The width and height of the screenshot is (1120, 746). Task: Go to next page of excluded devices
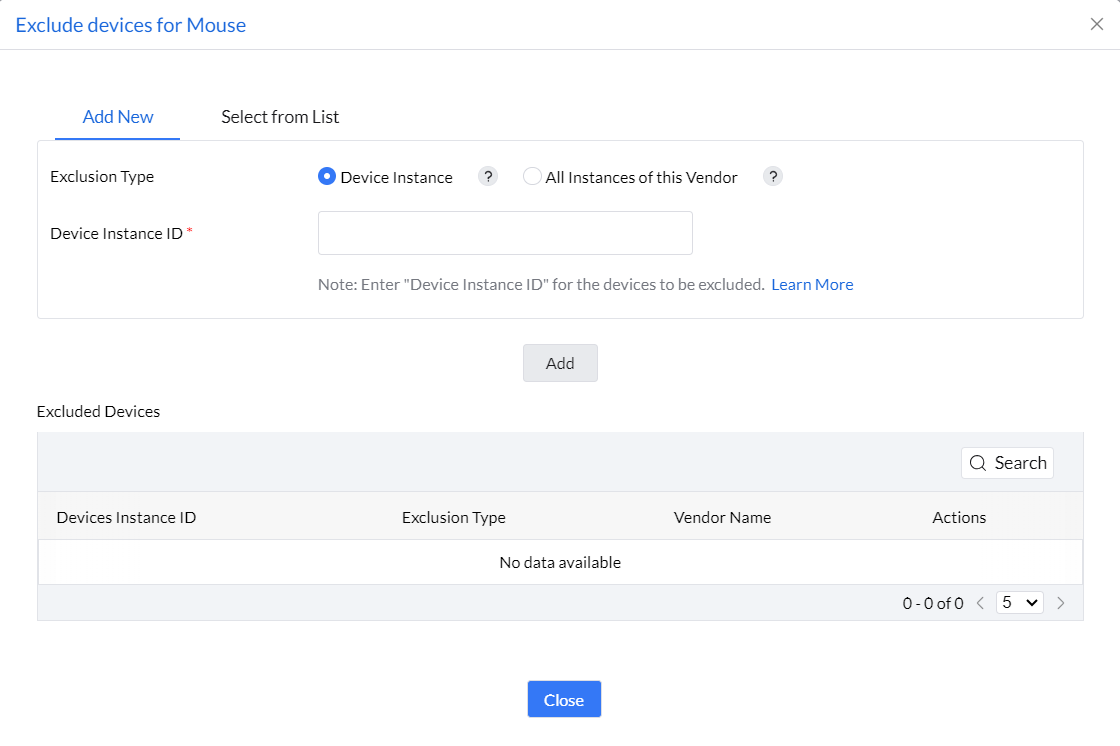1061,603
